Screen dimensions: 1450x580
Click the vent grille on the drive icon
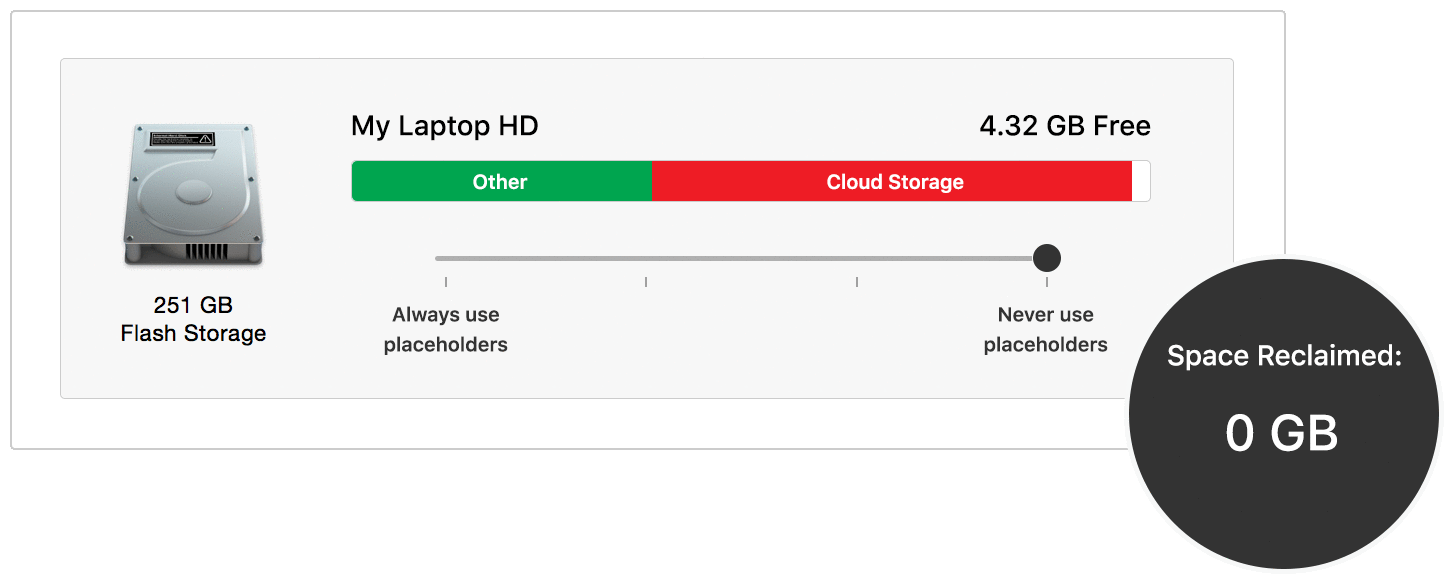tap(207, 250)
